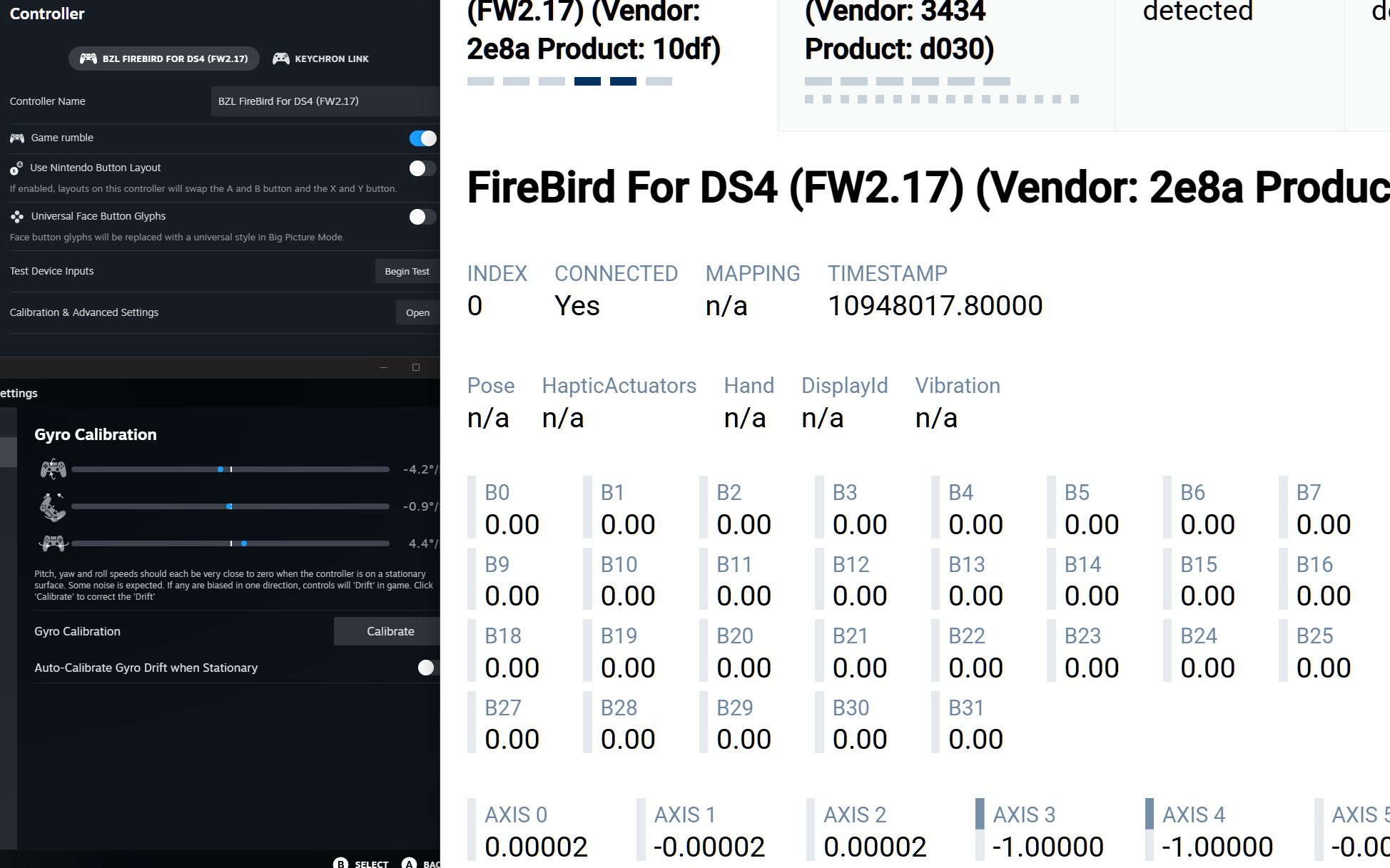The image size is (1390, 868).
Task: Click the Controller Name text field
Action: [325, 101]
